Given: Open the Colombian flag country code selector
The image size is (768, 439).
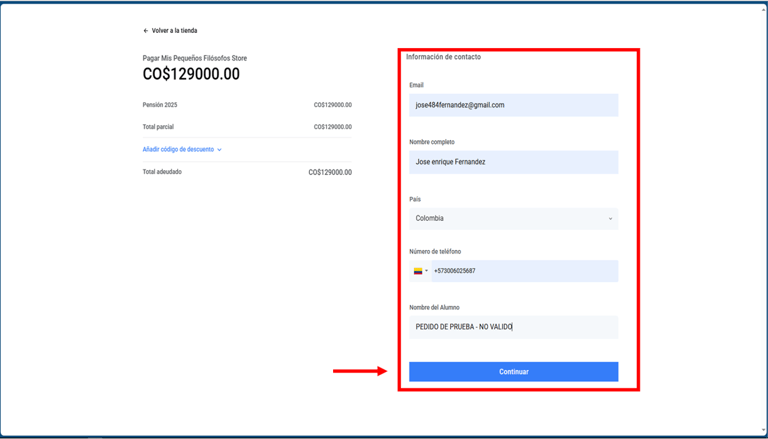Looking at the screenshot, I should (x=421, y=271).
